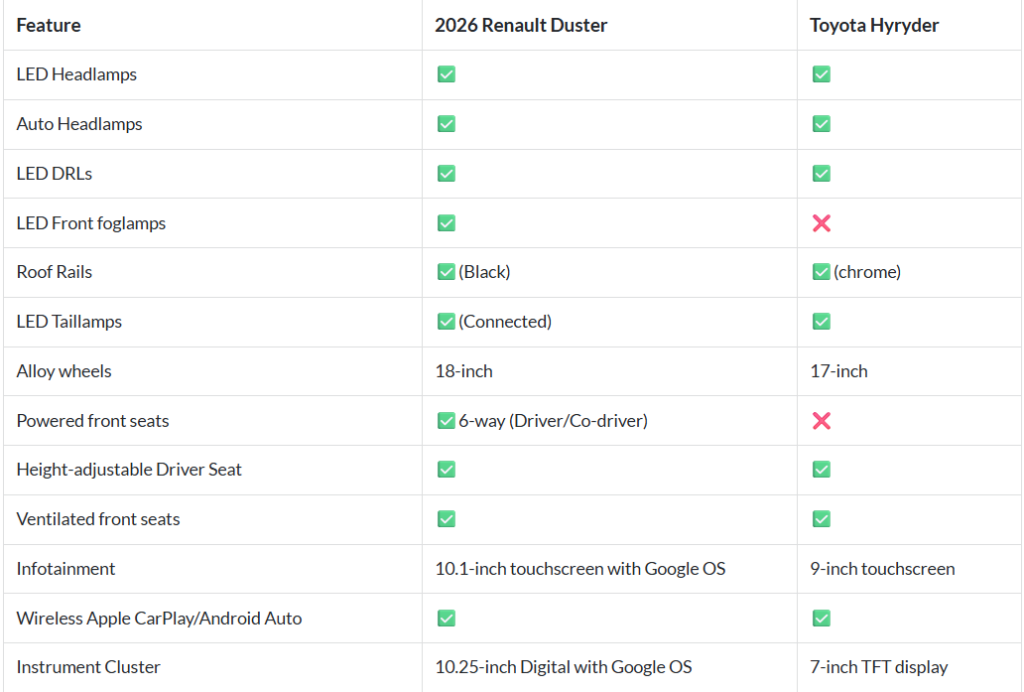The image size is (1024, 692).
Task: Click the Hyryder LED Taillamps checkmark
Action: tap(821, 322)
